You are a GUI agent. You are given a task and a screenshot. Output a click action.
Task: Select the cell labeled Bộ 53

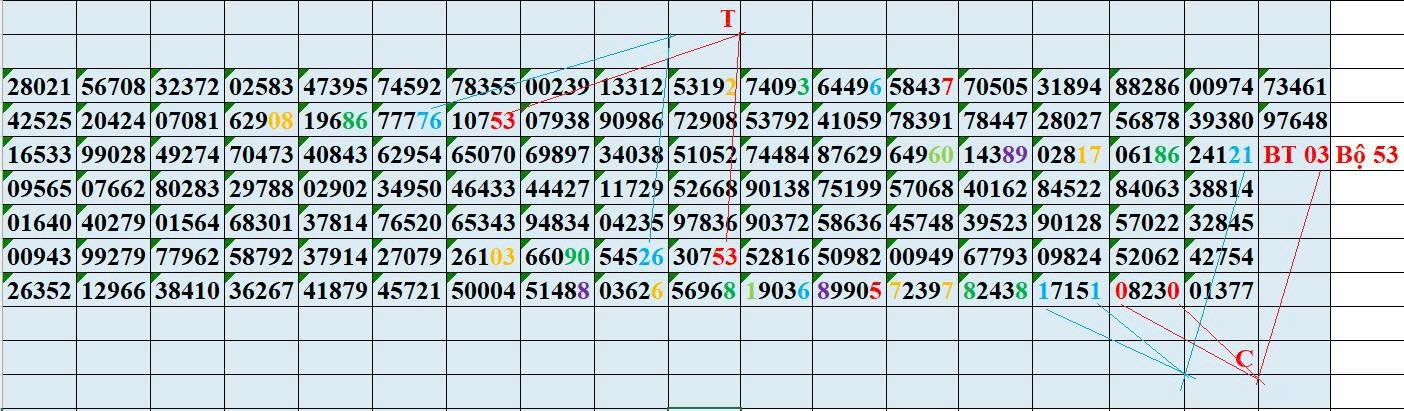[x=1366, y=156]
